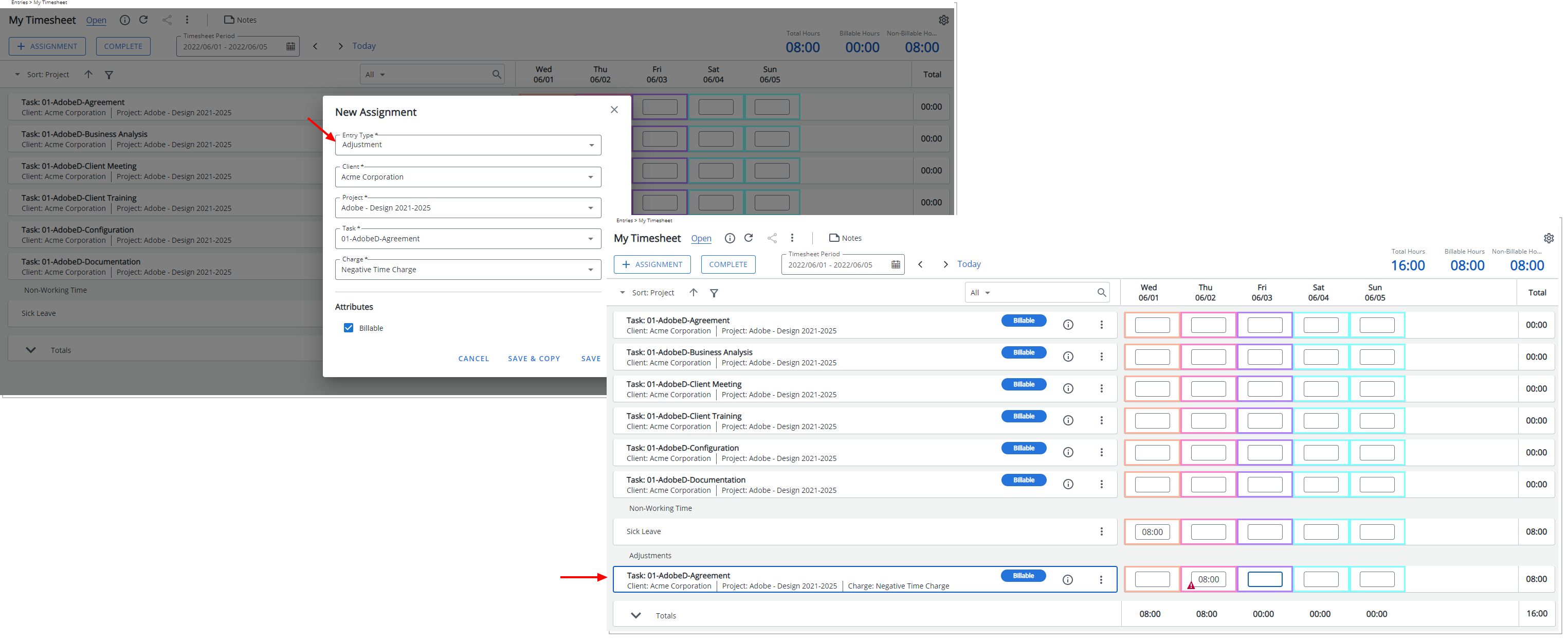Click Total Hours 16:00 value

pos(1407,265)
